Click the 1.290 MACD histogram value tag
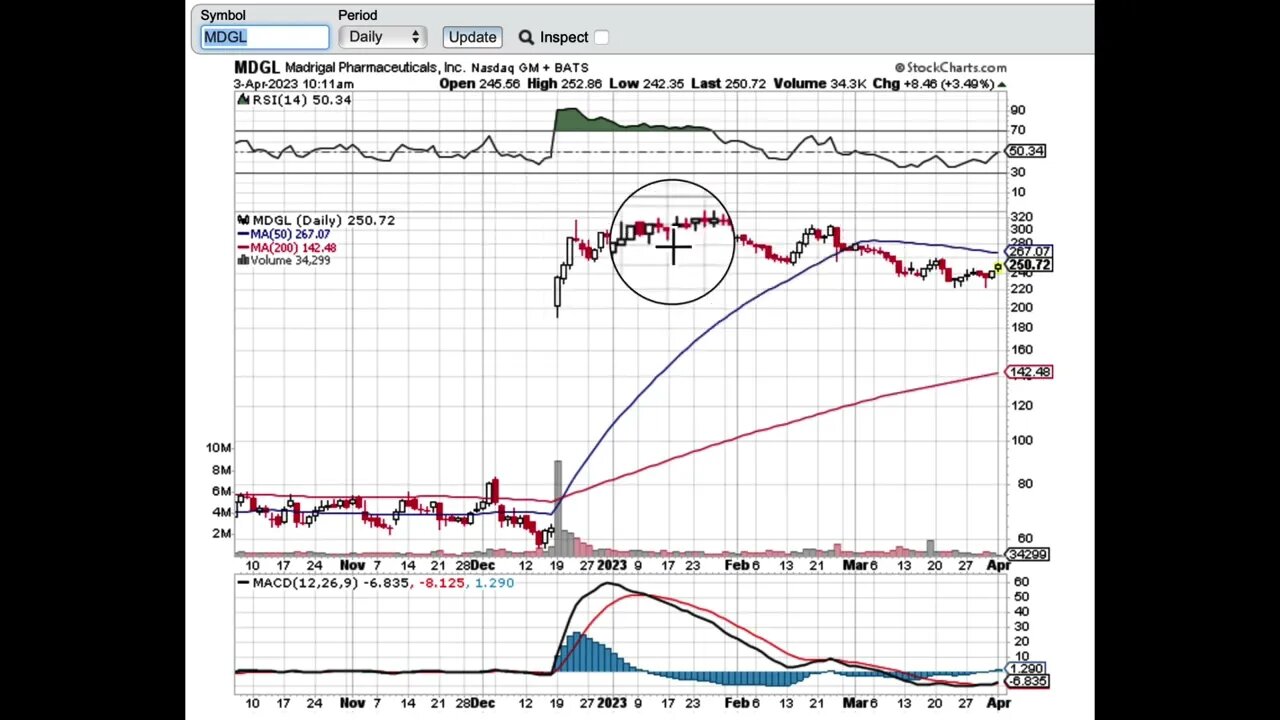1280x720 pixels. [x=1027, y=668]
